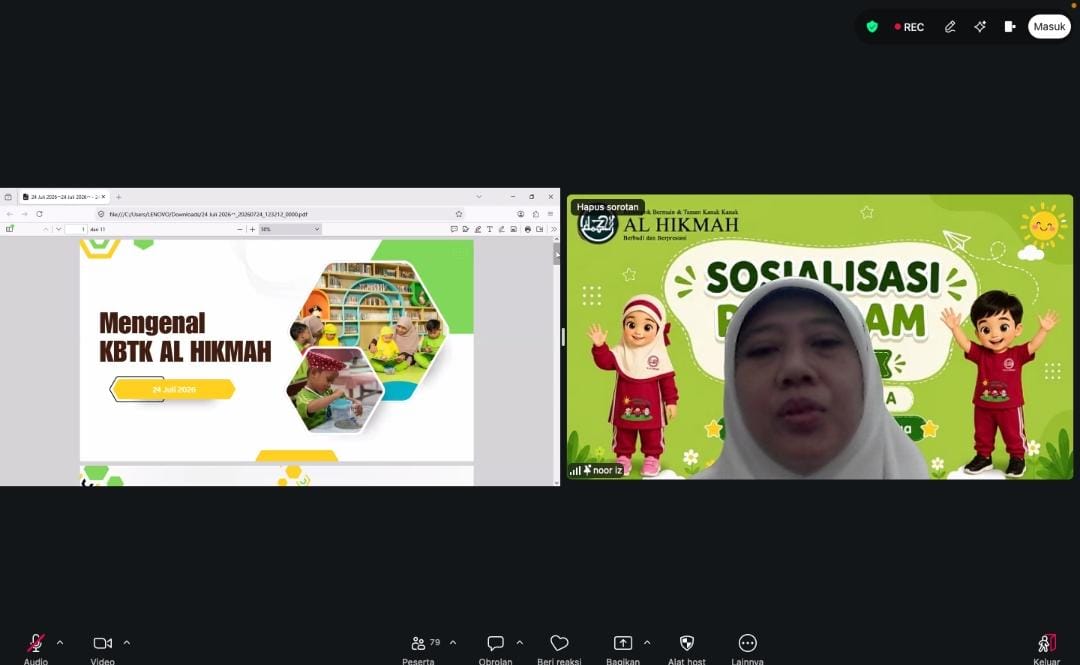Click the Keluar leave meeting button
This screenshot has height=665, width=1080.
click(1047, 648)
